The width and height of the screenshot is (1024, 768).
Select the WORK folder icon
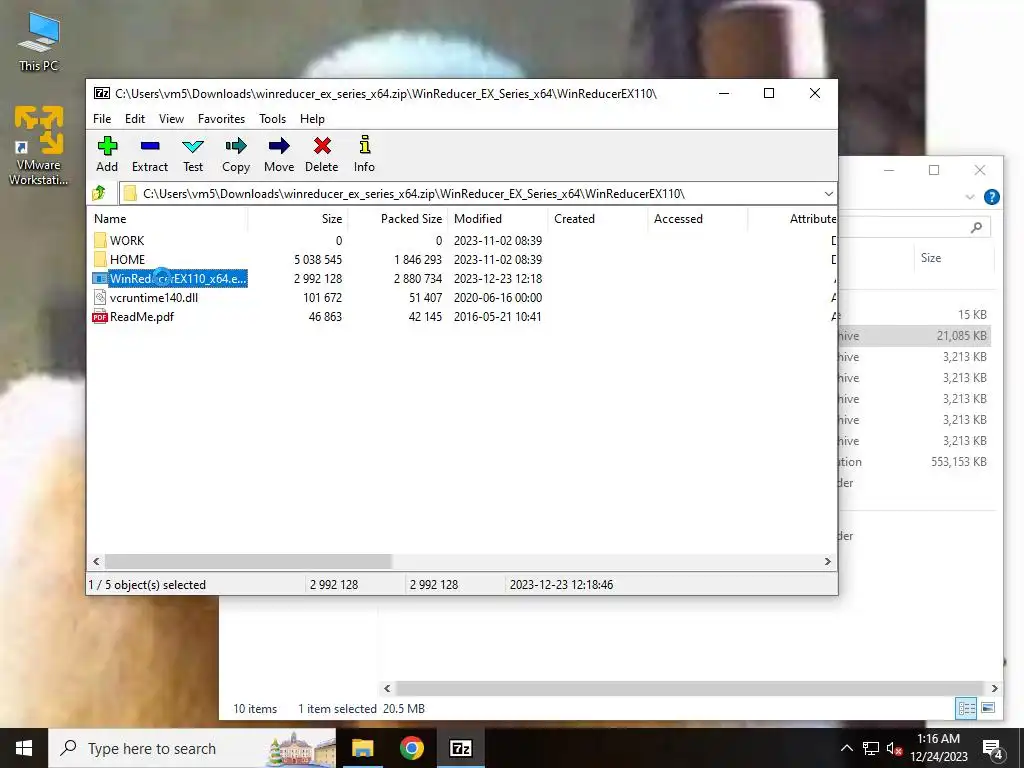100,240
